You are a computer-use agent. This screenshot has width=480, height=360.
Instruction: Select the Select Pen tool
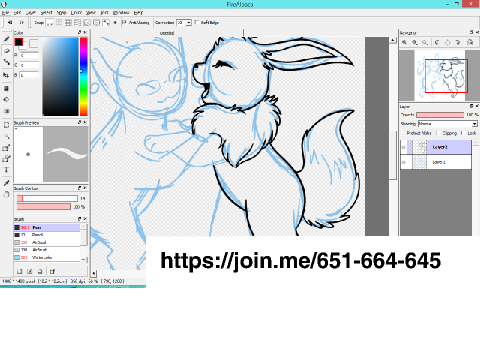[6, 148]
